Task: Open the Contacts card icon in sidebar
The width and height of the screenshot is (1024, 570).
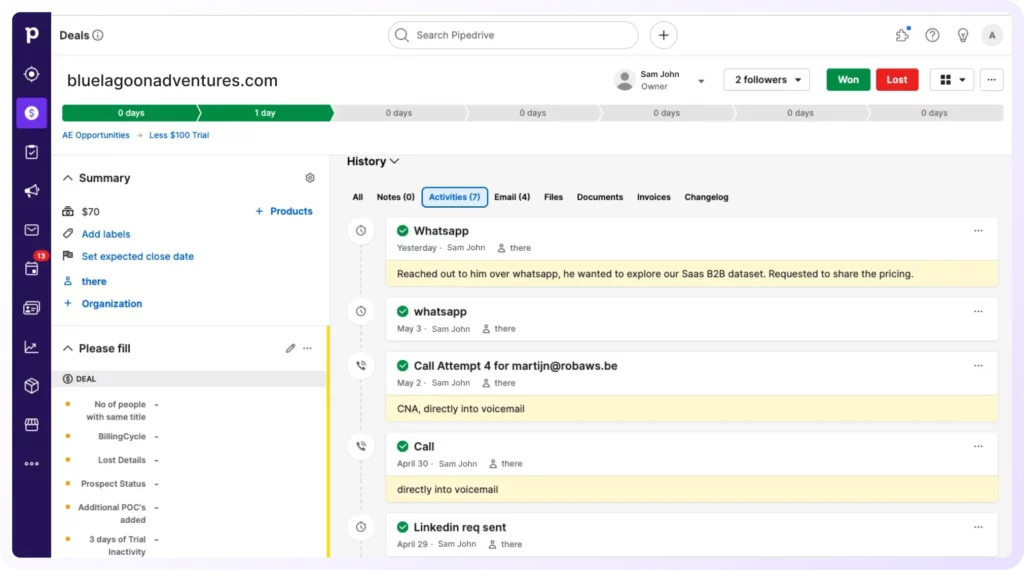Action: point(31,308)
